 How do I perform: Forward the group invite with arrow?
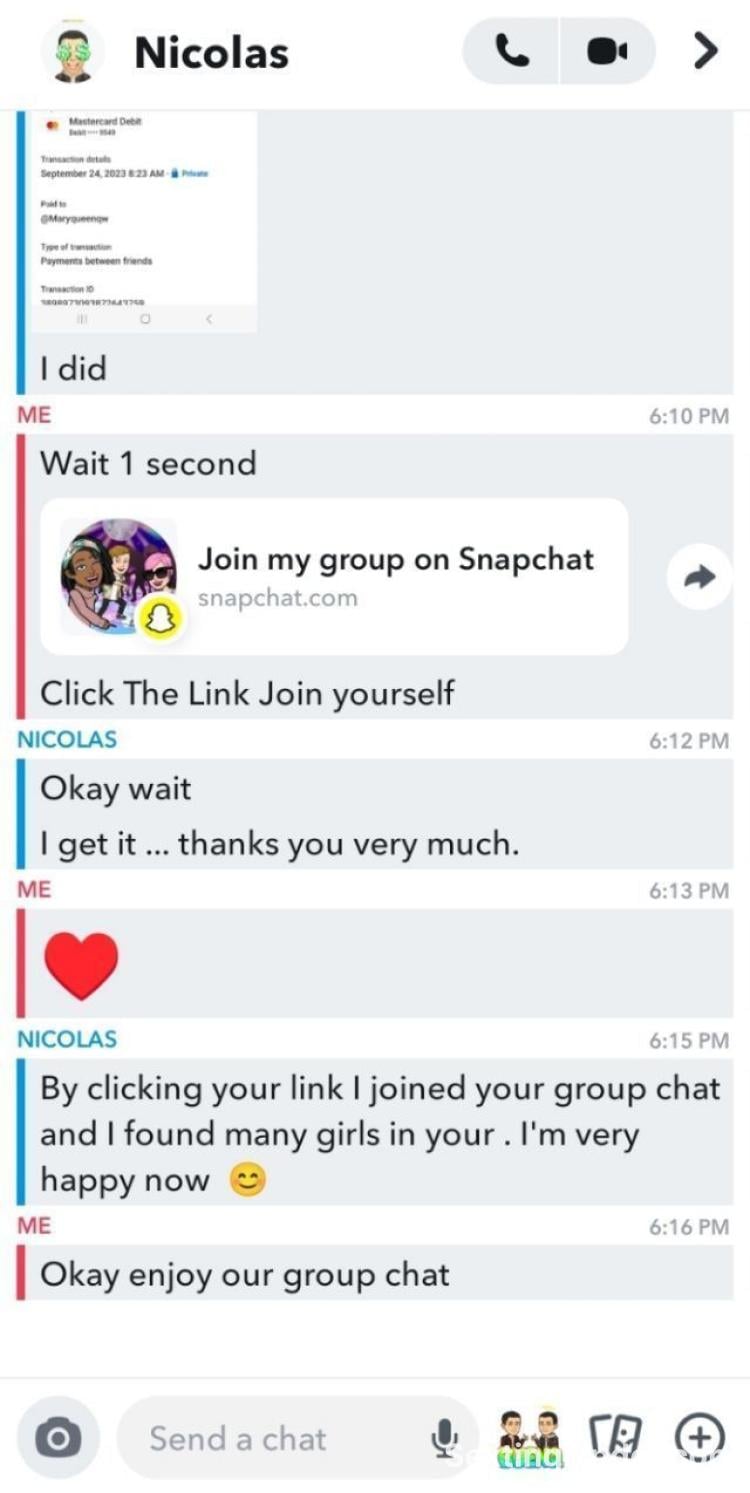(x=700, y=577)
